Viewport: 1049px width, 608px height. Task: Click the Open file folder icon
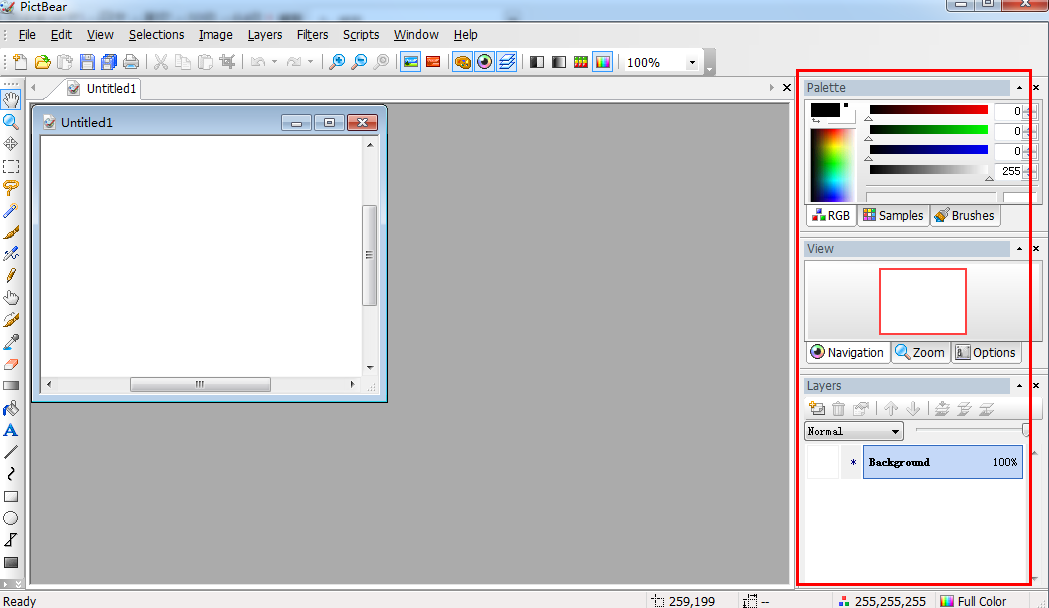tap(42, 62)
